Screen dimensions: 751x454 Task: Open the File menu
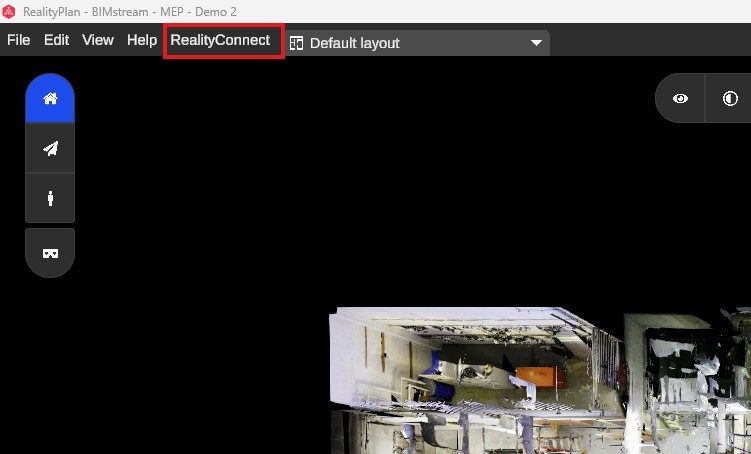tap(19, 40)
